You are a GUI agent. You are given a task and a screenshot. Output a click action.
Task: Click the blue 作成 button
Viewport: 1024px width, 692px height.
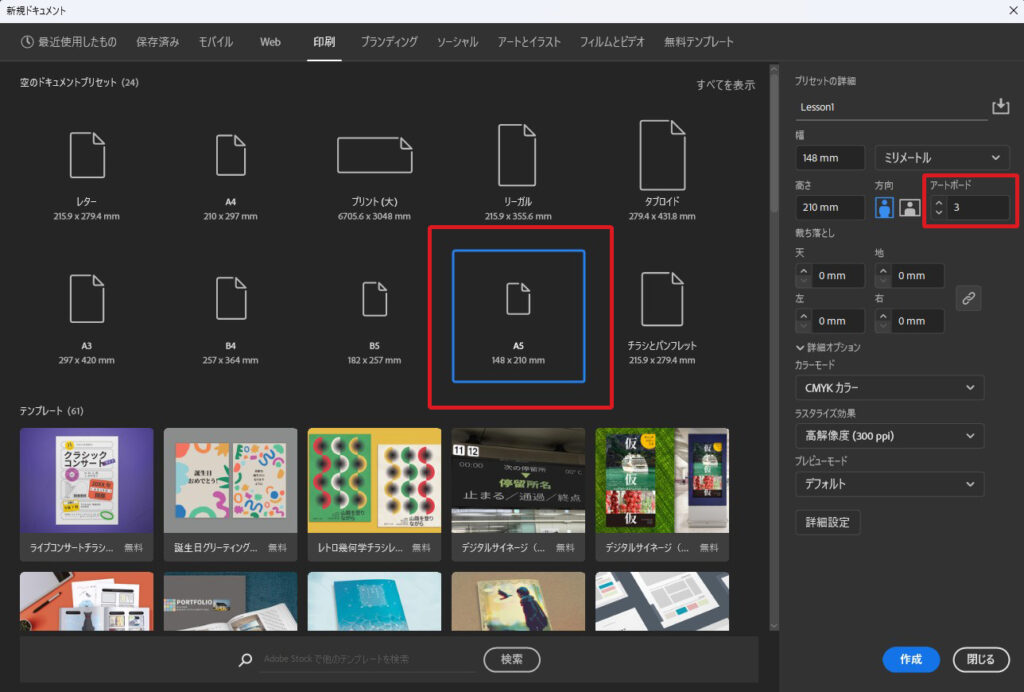click(x=910, y=659)
